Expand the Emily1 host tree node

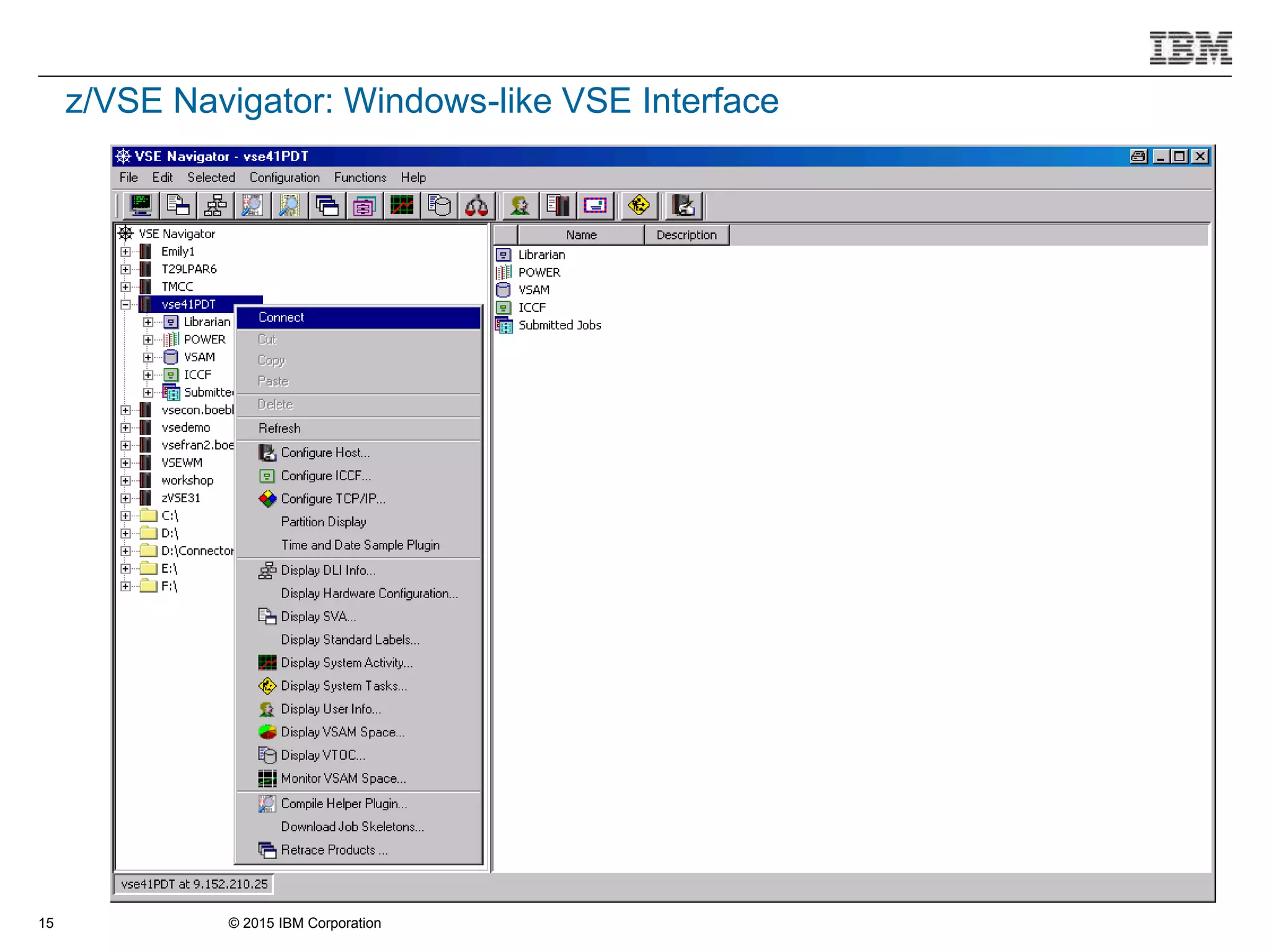pyautogui.click(x=126, y=252)
